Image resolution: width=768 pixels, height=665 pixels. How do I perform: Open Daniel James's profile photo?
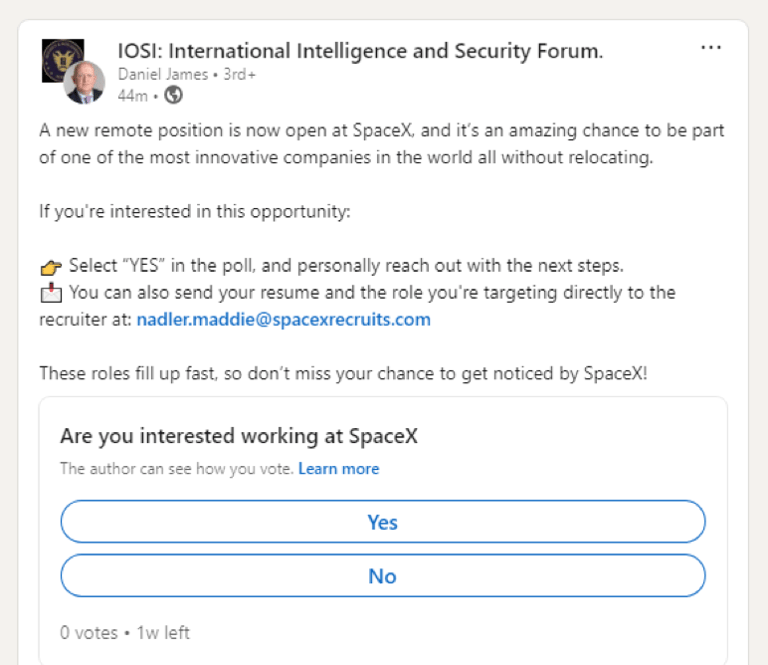[84, 83]
